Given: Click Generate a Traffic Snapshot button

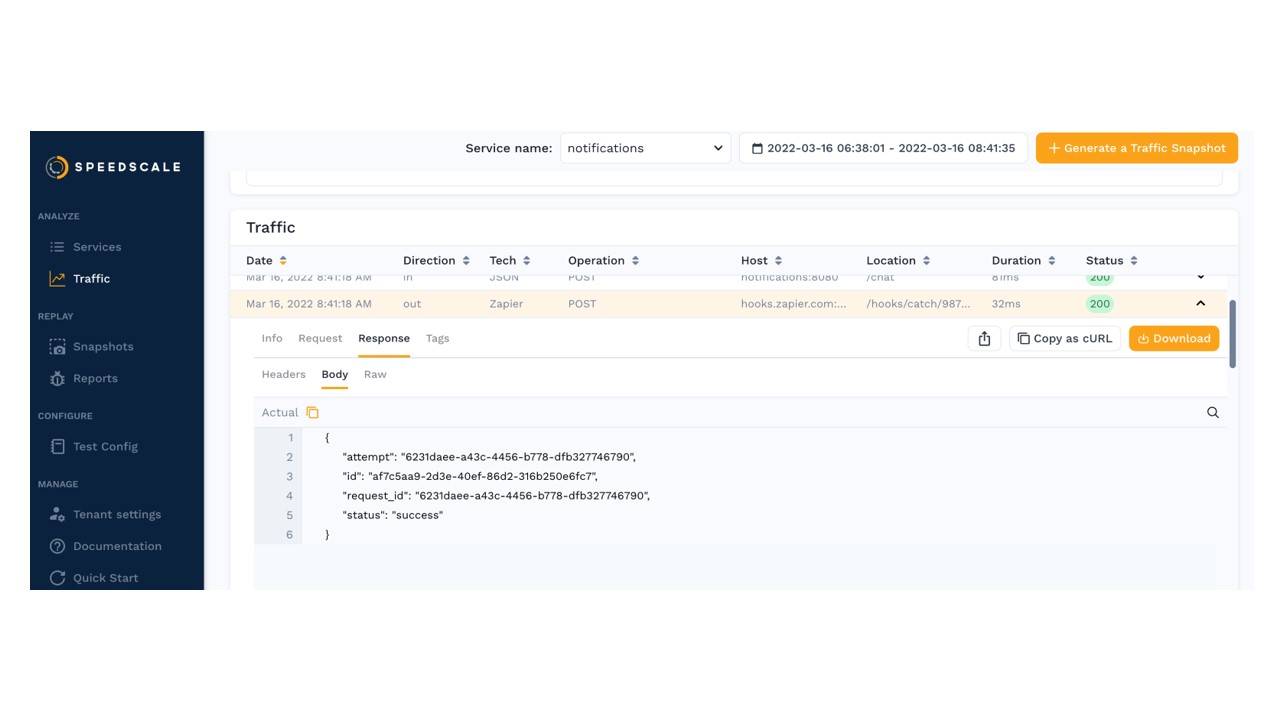Looking at the screenshot, I should pos(1136,148).
